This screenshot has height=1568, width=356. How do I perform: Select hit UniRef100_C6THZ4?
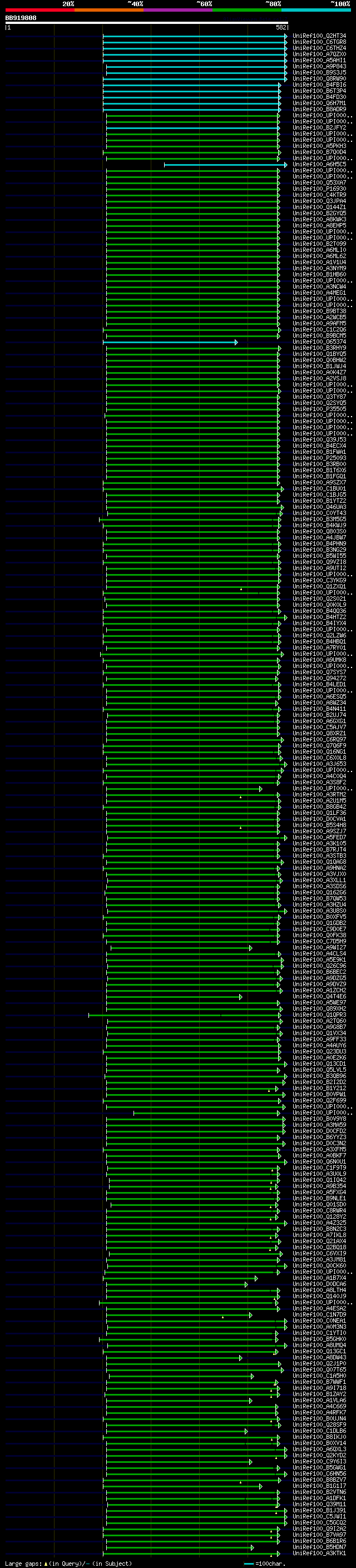click(319, 48)
